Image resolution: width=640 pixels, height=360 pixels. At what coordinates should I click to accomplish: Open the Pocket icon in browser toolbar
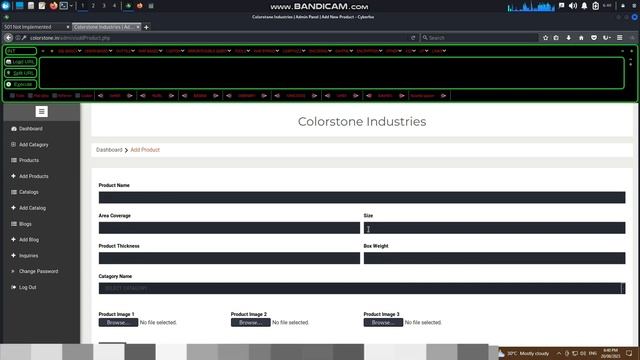[x=594, y=38]
